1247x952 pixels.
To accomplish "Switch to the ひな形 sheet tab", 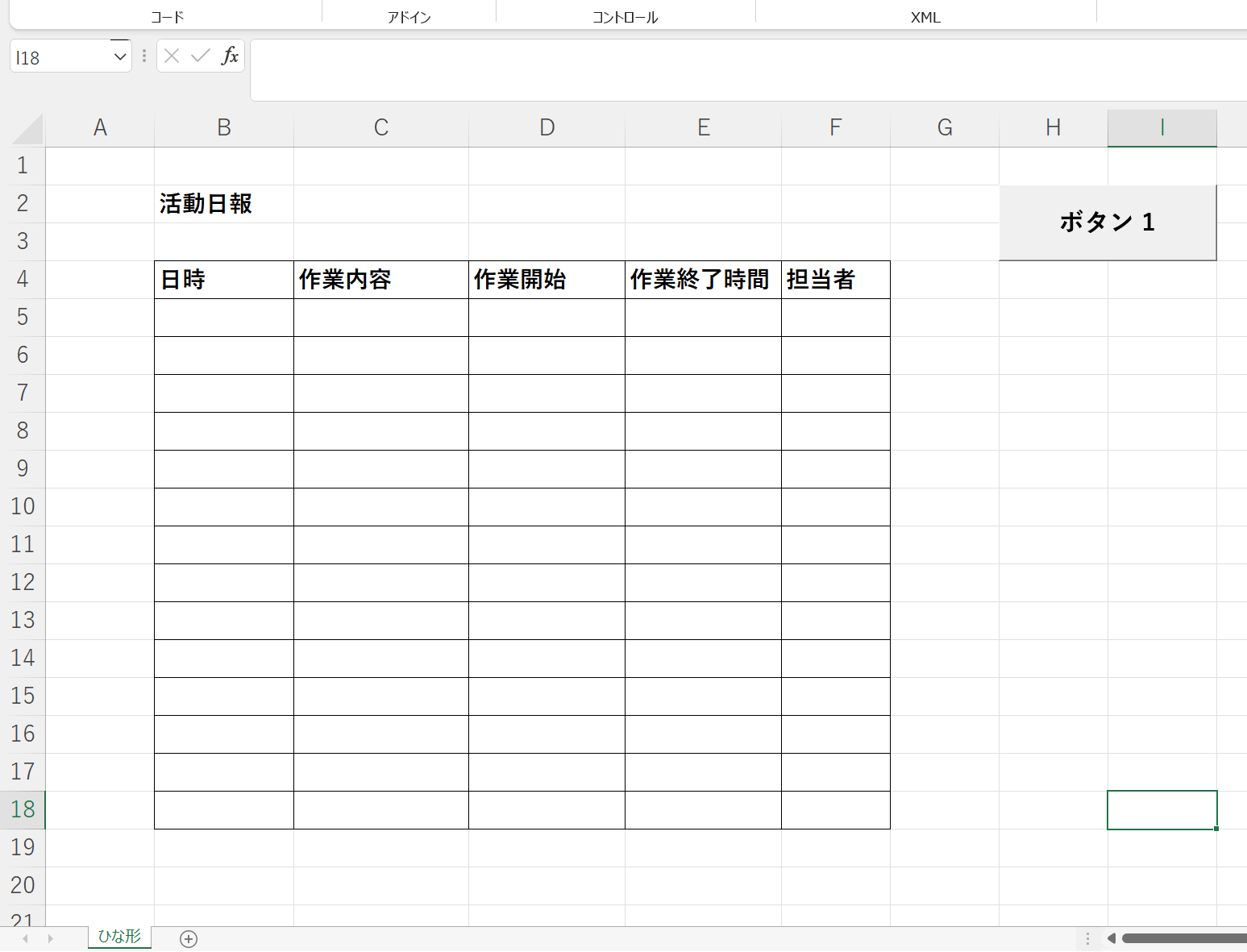I will click(x=119, y=937).
